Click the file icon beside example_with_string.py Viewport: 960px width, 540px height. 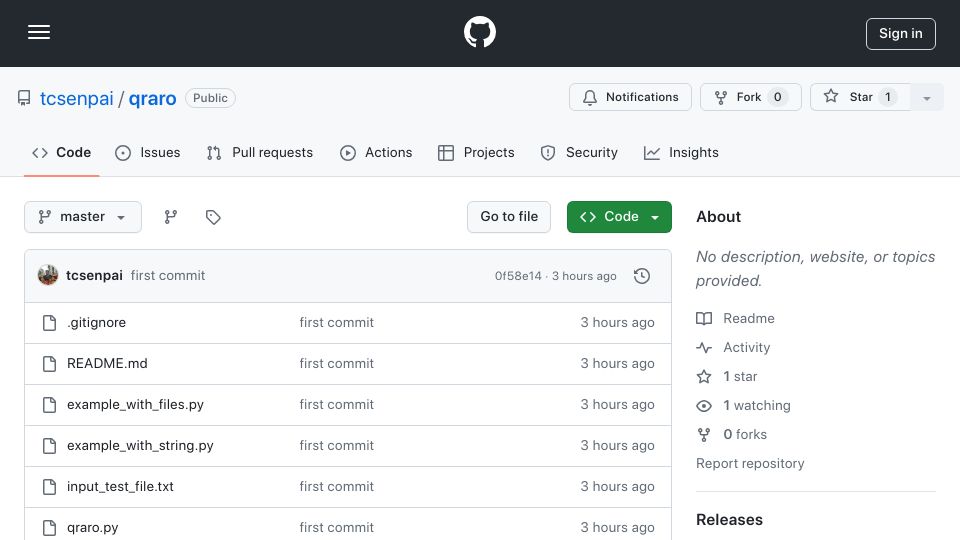(x=50, y=446)
